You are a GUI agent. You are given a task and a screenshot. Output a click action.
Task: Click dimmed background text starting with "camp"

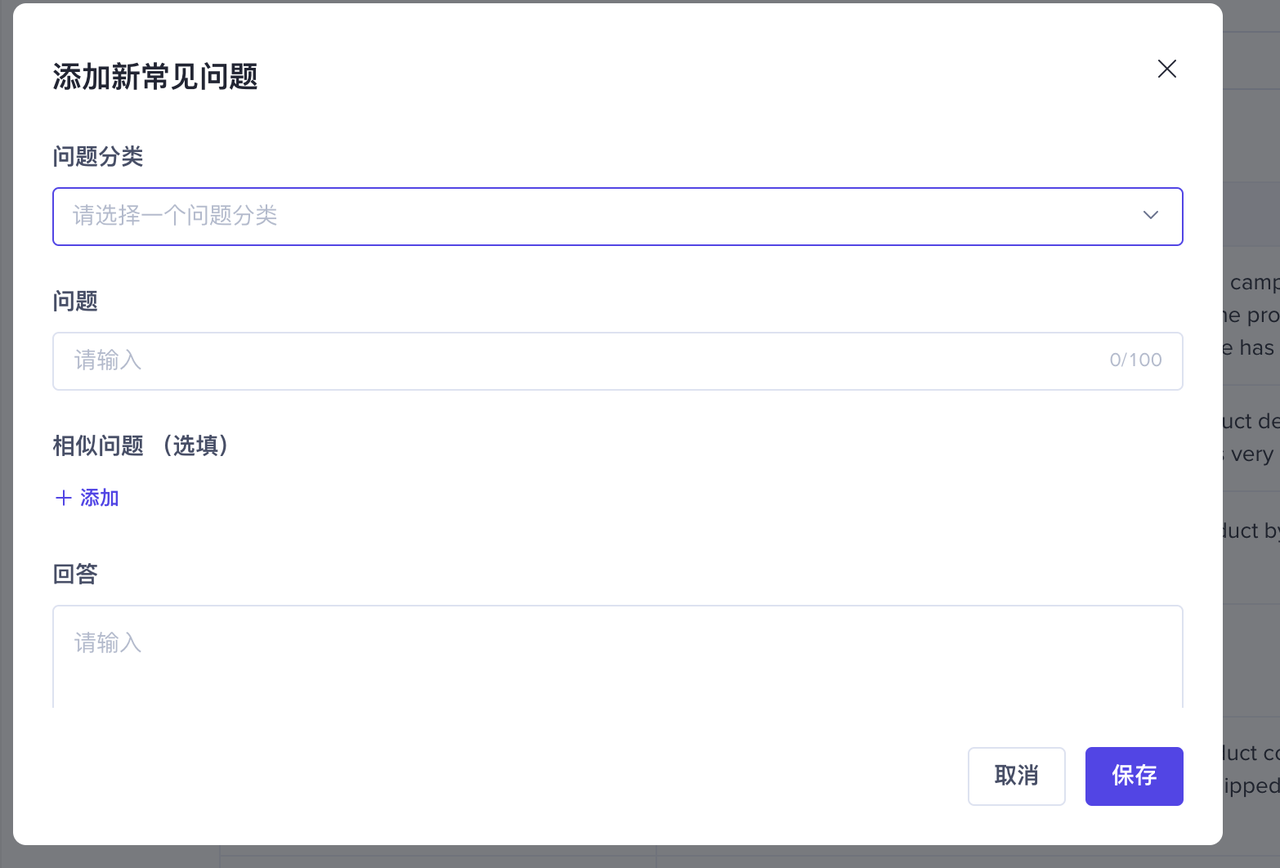(1253, 283)
